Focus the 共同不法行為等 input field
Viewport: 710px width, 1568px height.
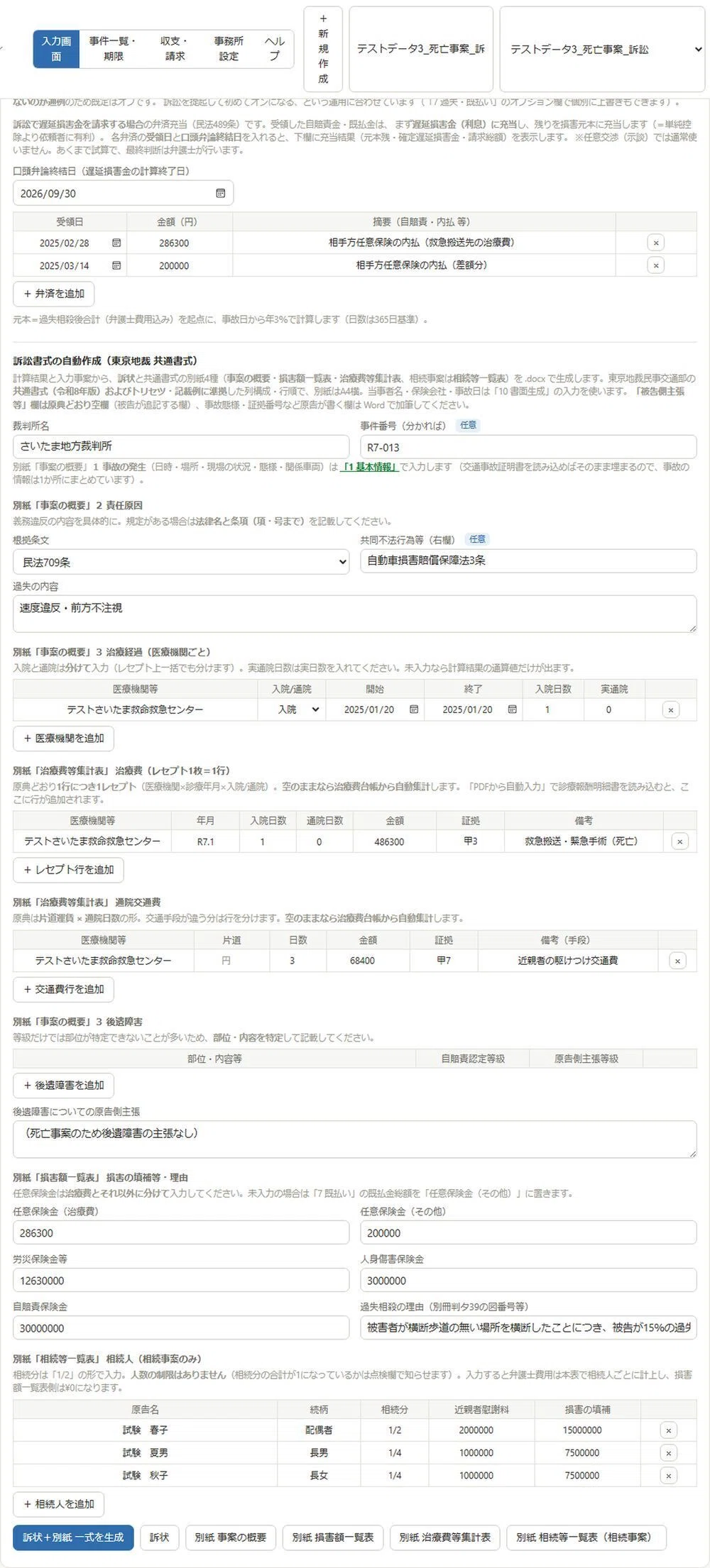click(528, 561)
